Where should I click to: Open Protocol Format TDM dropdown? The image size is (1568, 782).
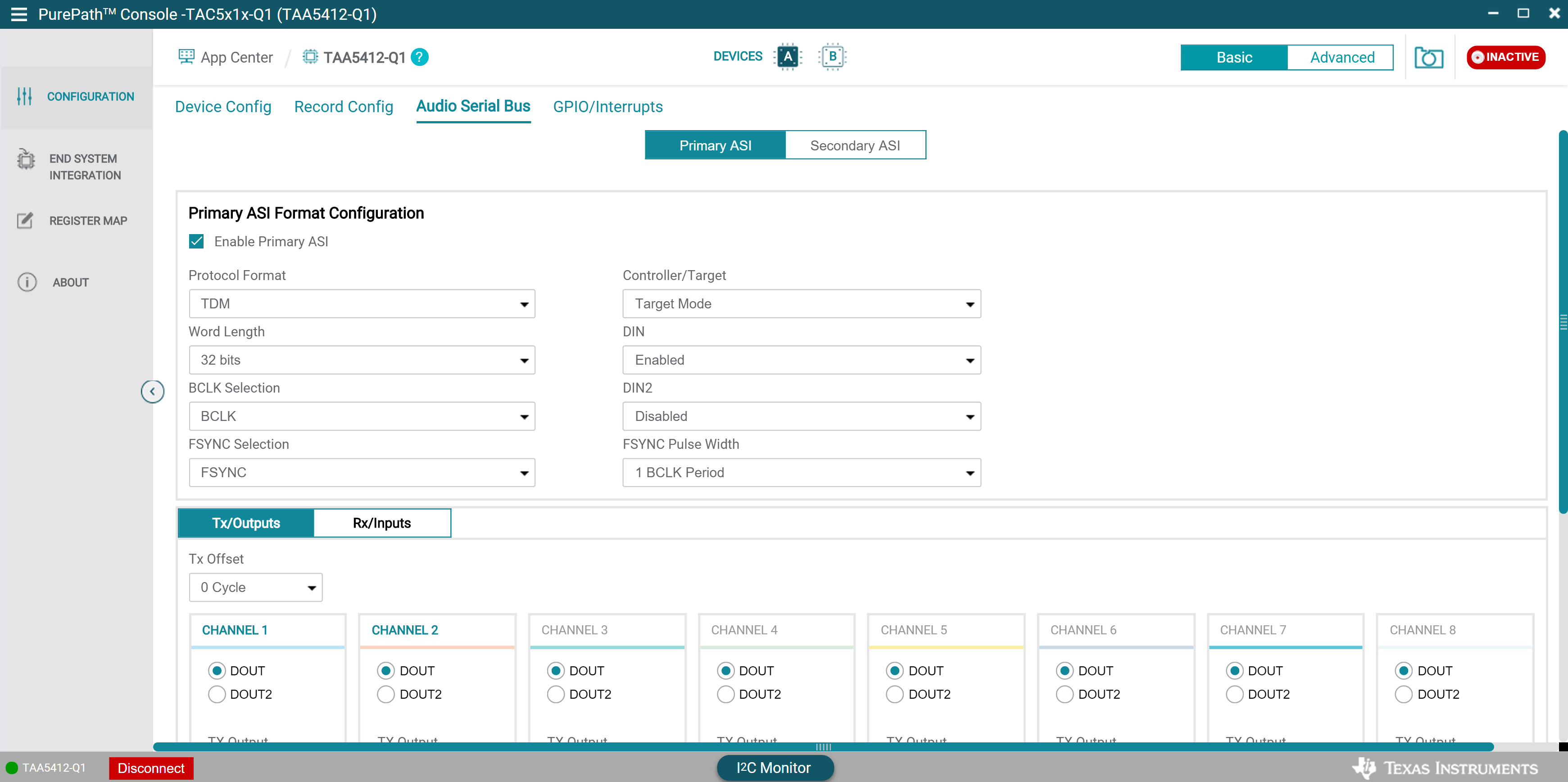[362, 304]
